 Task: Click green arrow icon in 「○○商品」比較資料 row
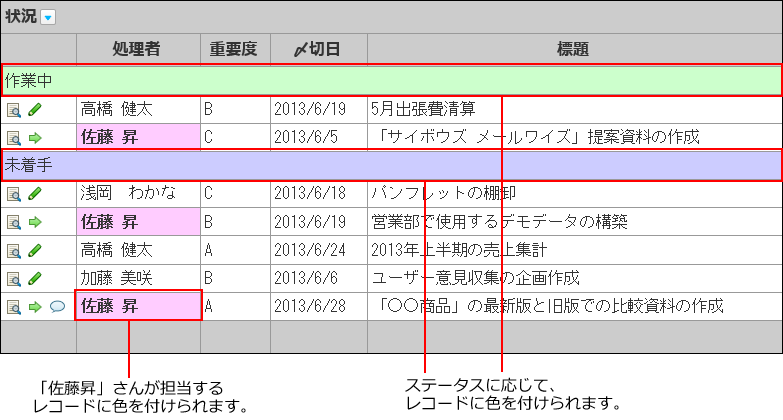coord(34,307)
